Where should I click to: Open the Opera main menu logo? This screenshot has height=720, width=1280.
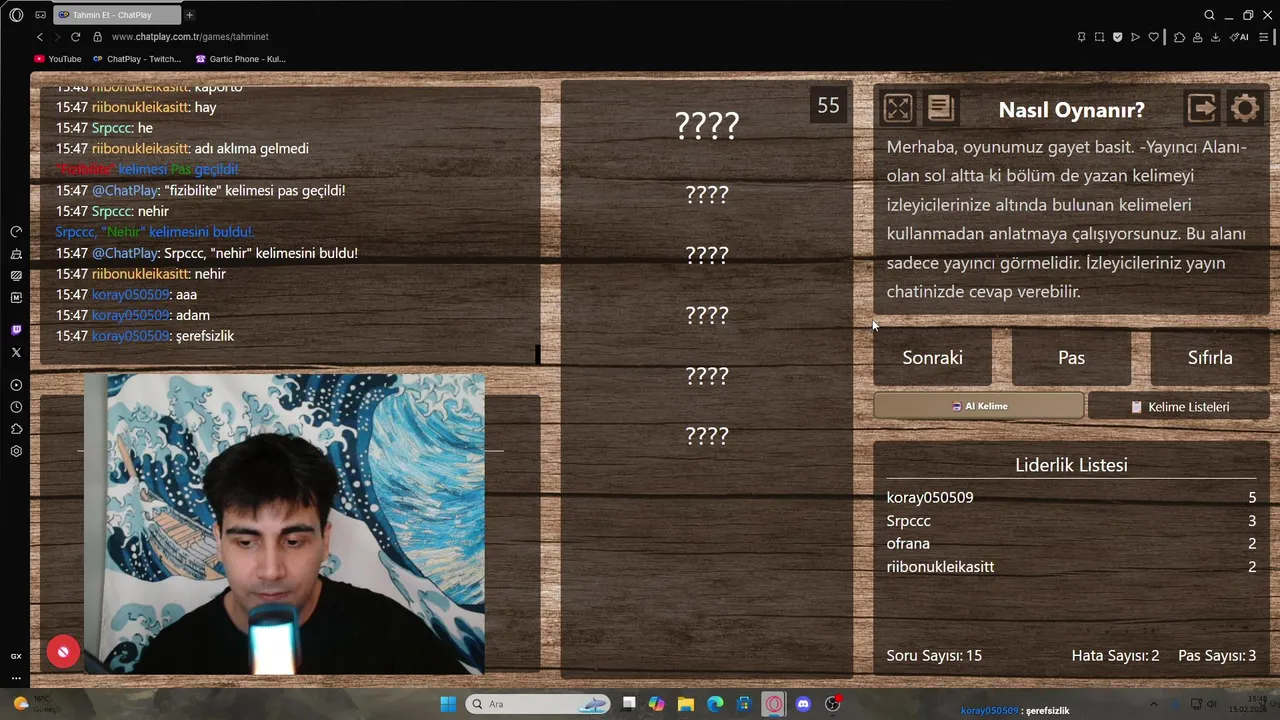click(16, 15)
